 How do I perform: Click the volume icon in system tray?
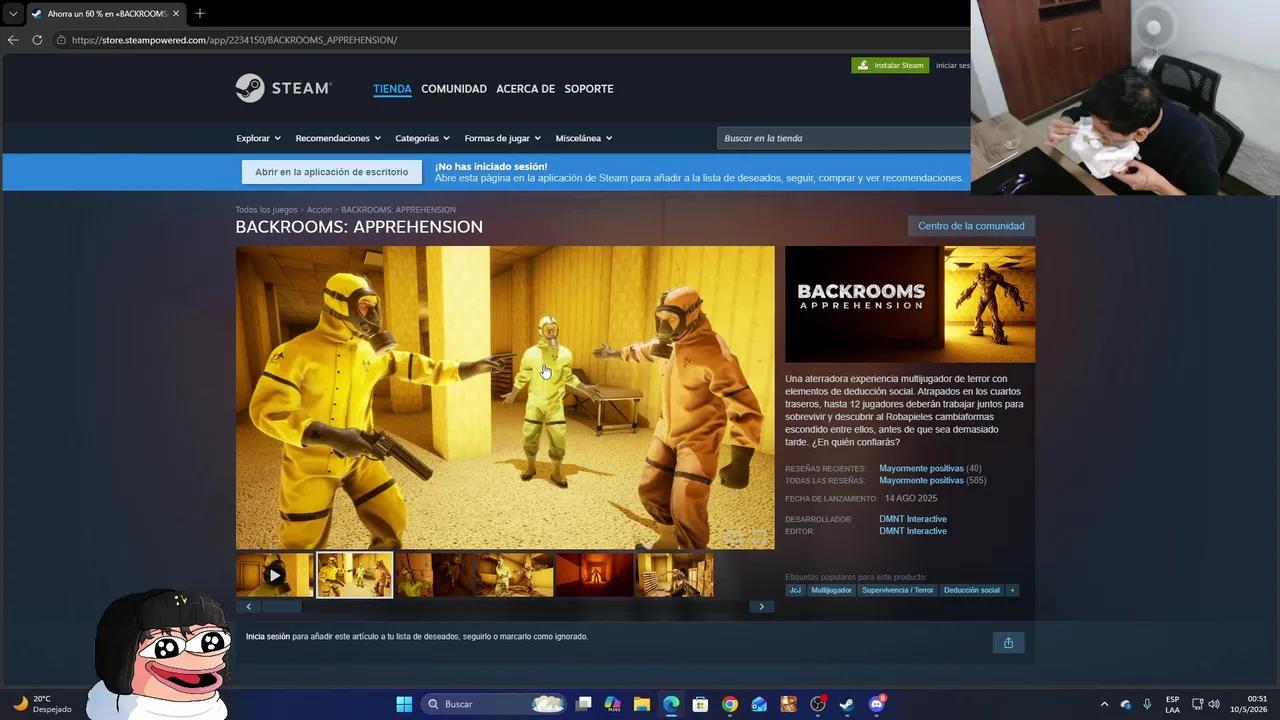[1214, 704]
